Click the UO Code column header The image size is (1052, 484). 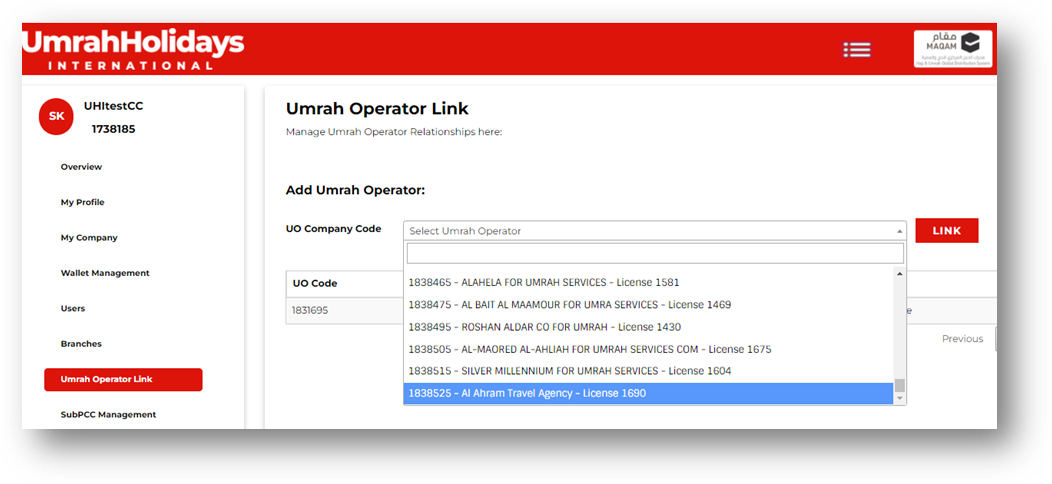pos(315,283)
